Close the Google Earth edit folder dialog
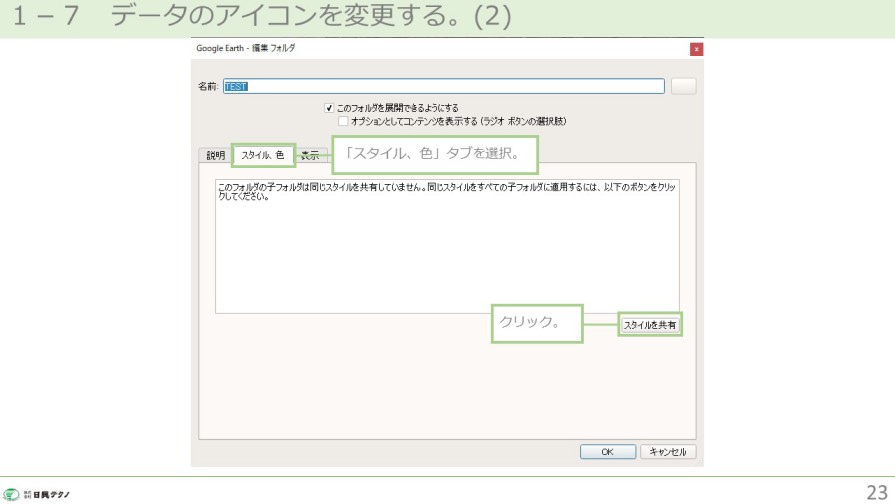 coord(696,49)
